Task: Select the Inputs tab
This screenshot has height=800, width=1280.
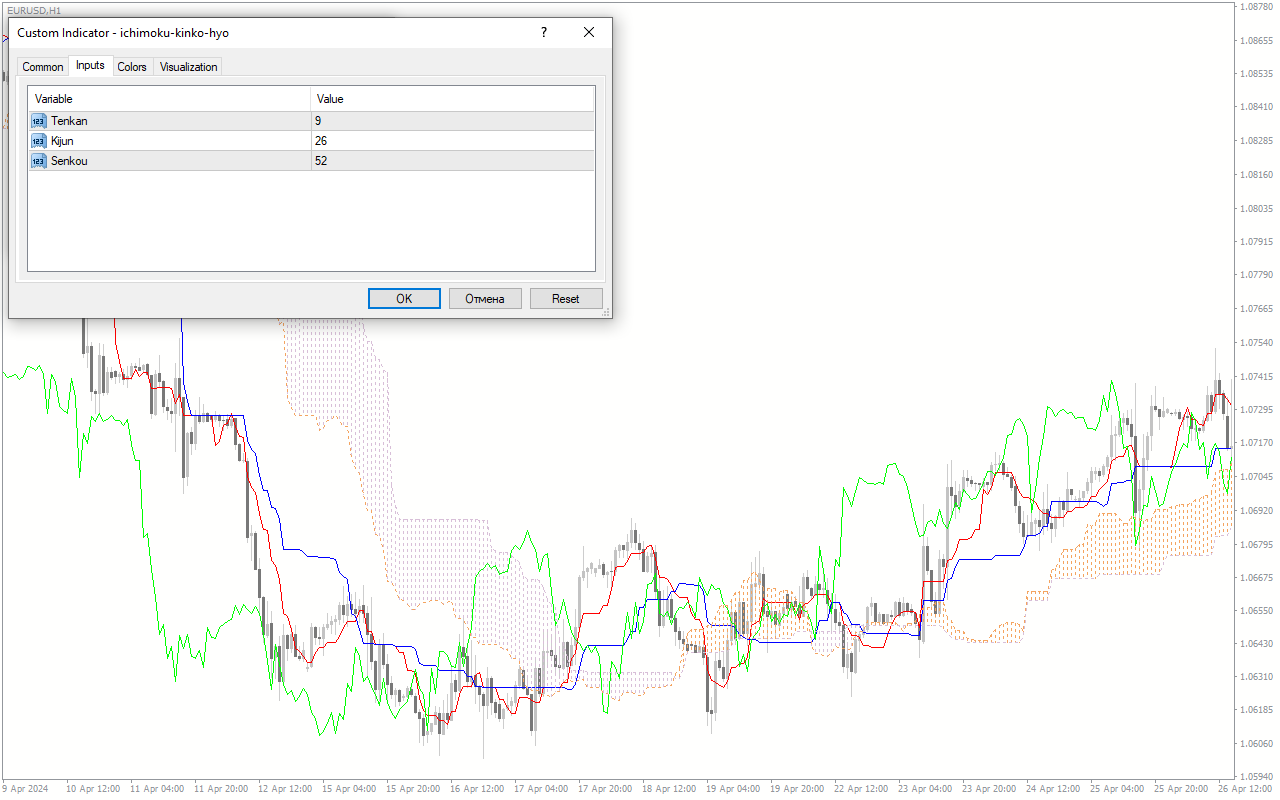Action: pos(90,65)
